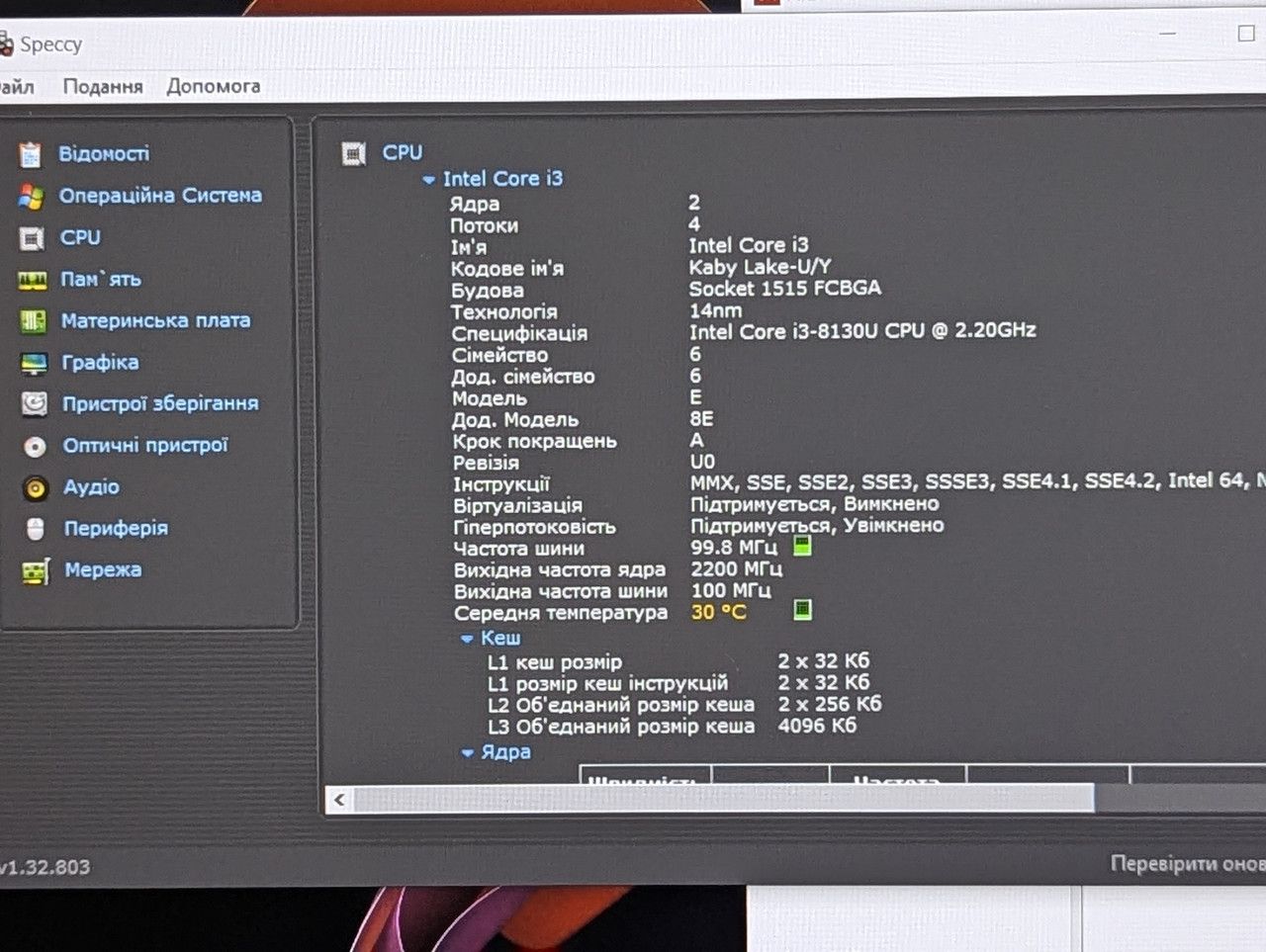
Task: Open the Відомості summary icon
Action: (x=31, y=154)
